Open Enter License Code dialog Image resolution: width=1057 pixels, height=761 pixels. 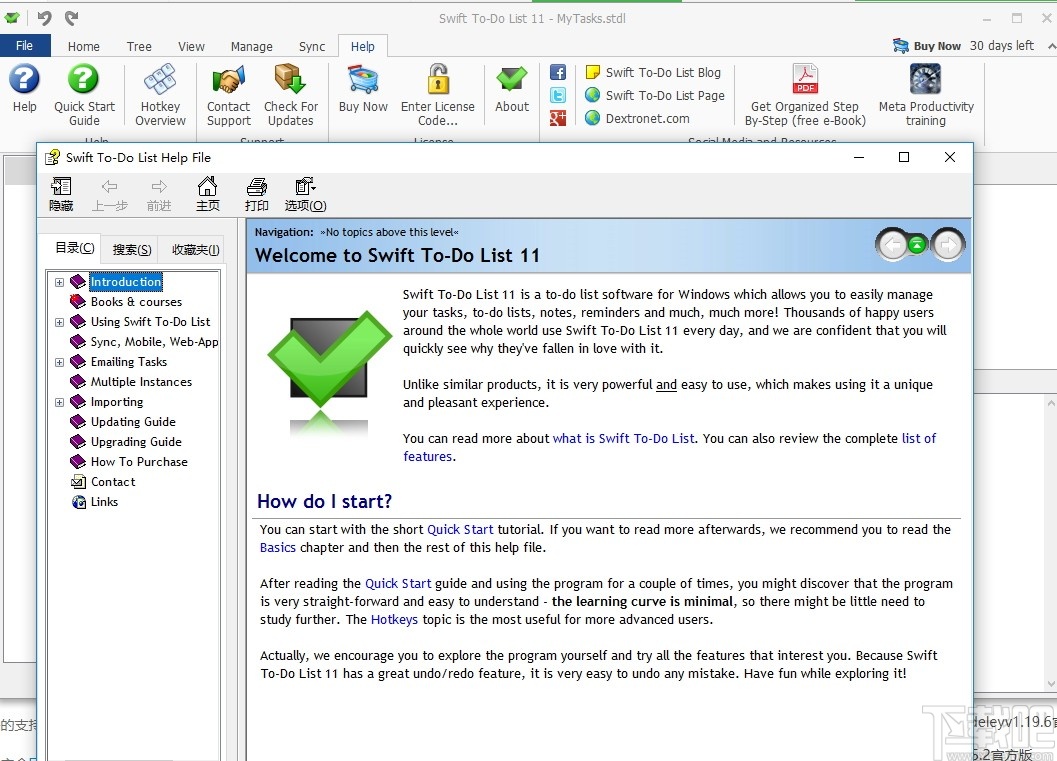[437, 94]
